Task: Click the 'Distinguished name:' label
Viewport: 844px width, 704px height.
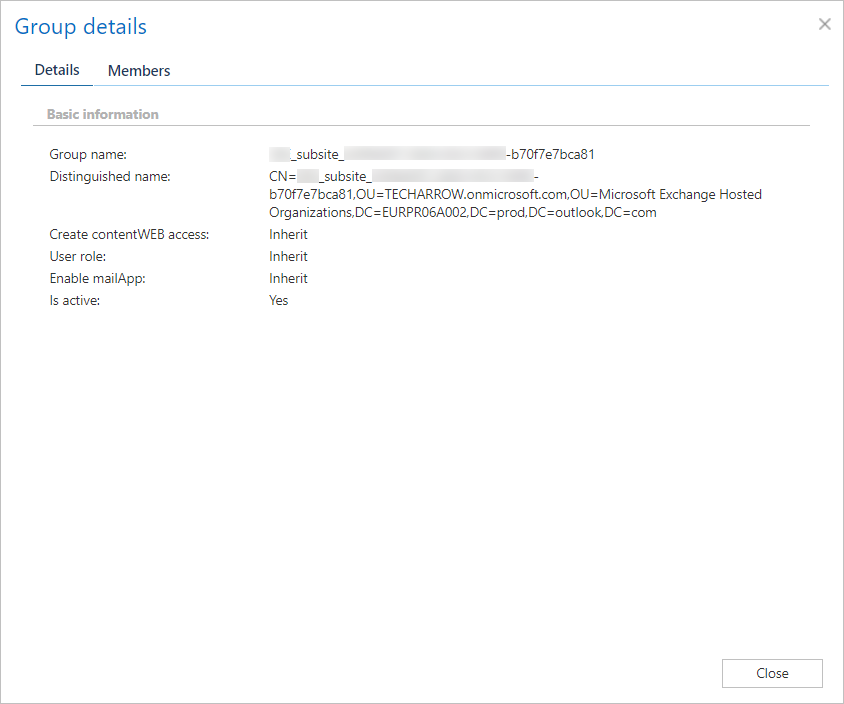Action: [x=110, y=177]
